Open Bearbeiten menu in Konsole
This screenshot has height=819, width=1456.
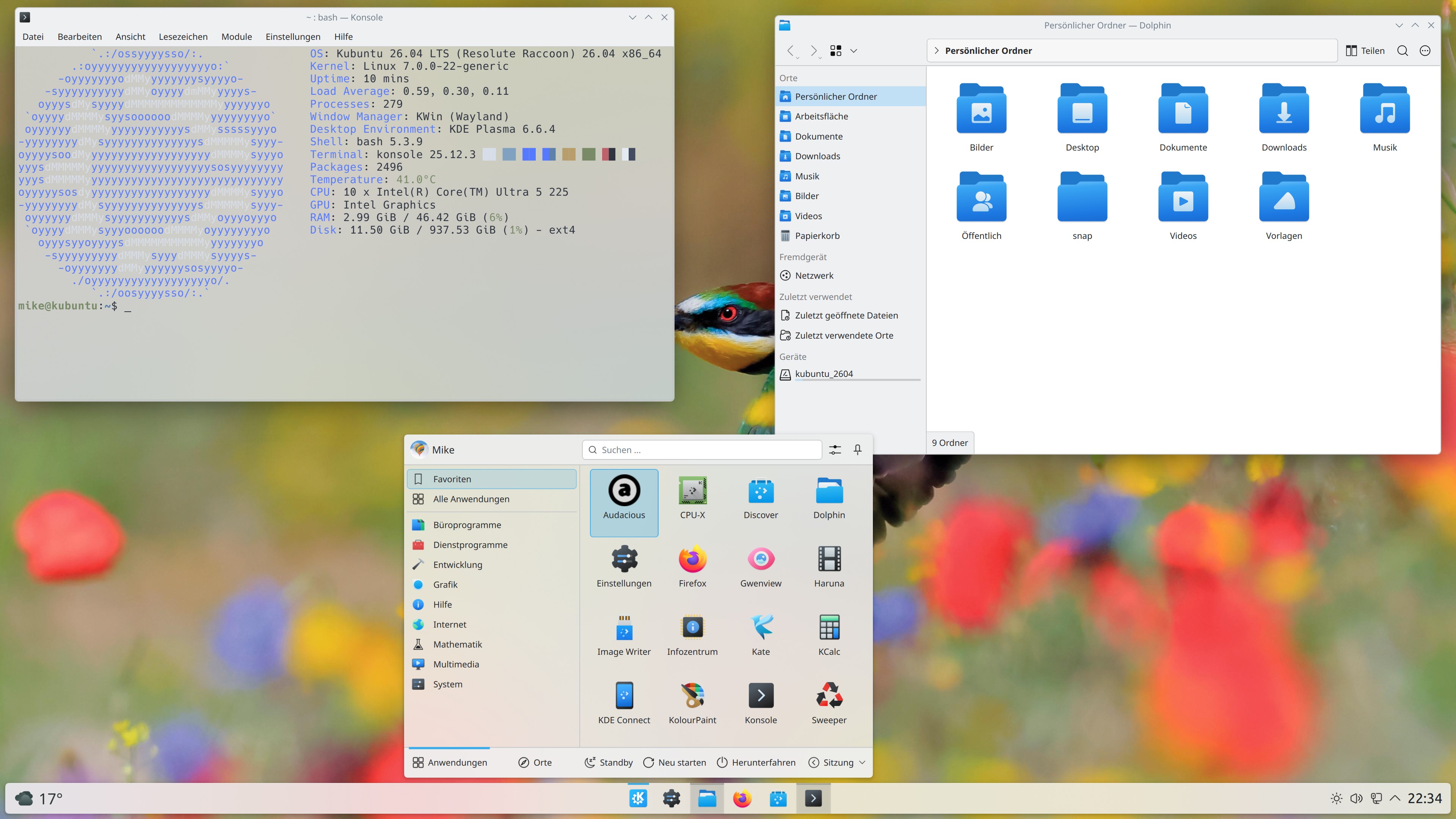point(80,37)
